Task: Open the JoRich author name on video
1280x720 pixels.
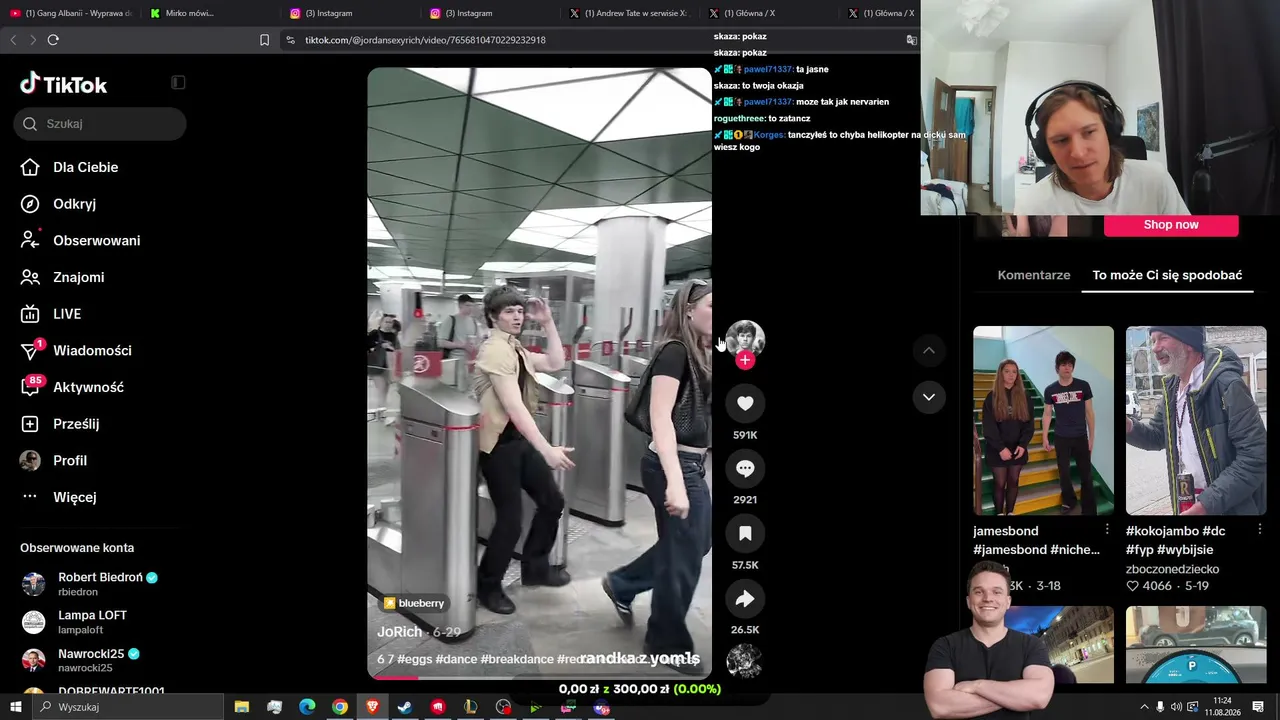Action: [x=399, y=632]
